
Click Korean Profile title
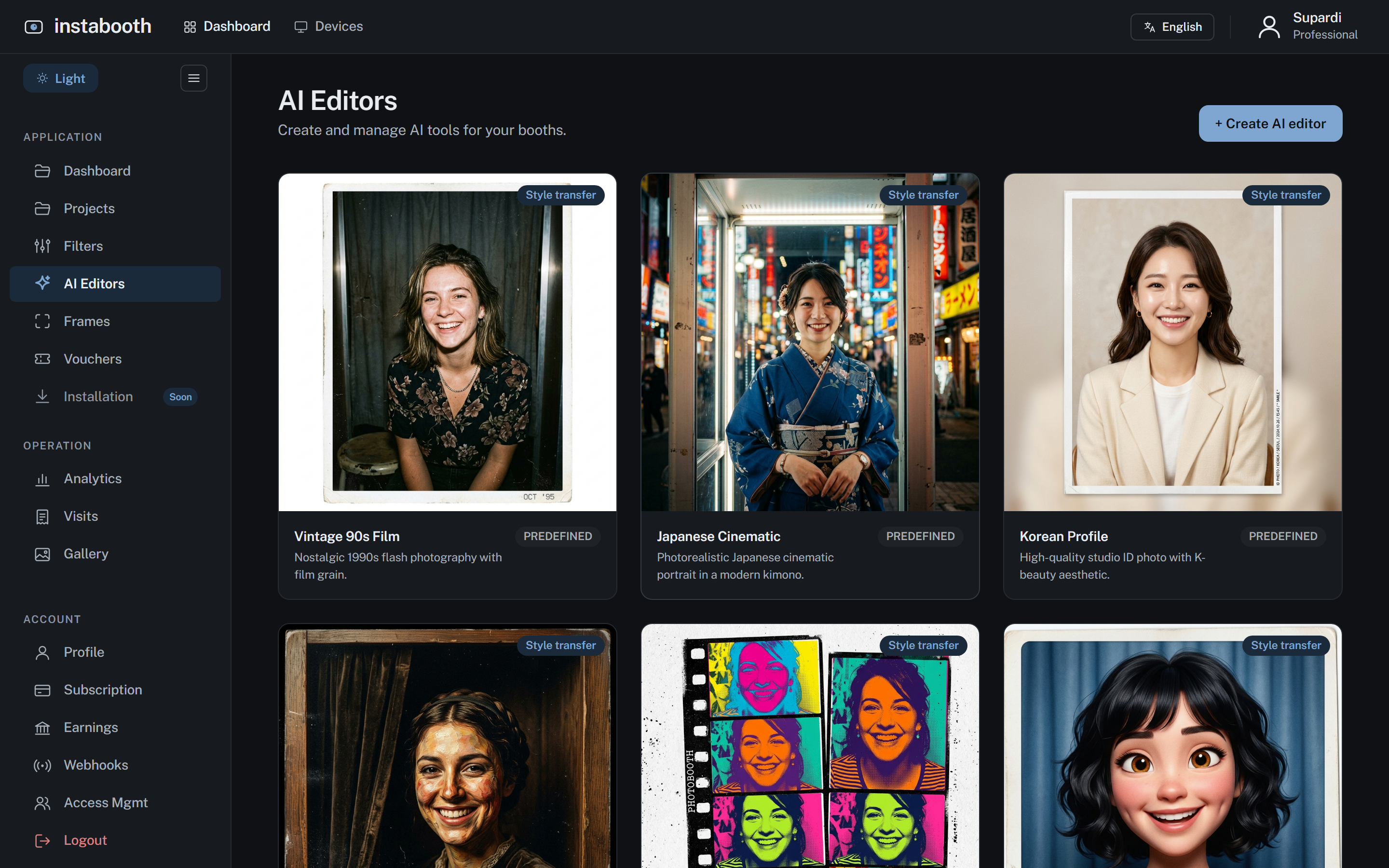point(1063,536)
